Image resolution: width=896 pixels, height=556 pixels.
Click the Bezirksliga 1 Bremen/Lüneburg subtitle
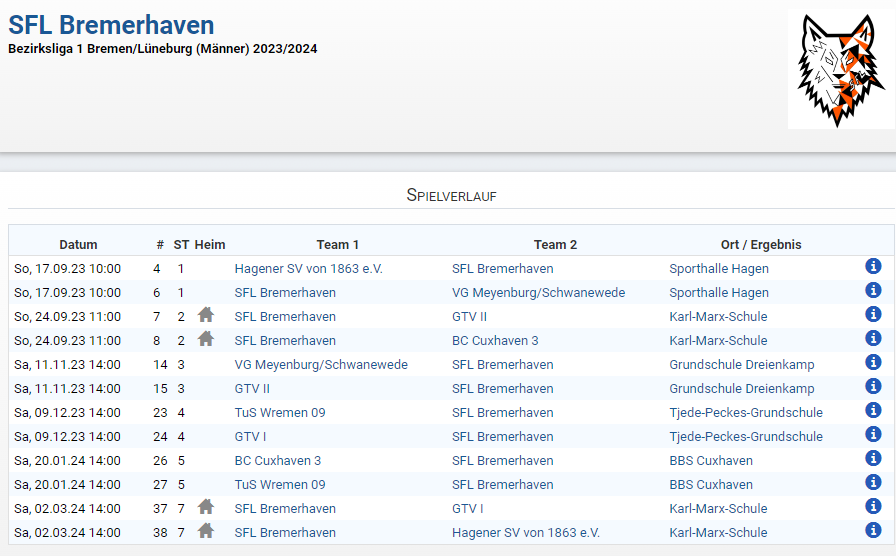pos(162,49)
